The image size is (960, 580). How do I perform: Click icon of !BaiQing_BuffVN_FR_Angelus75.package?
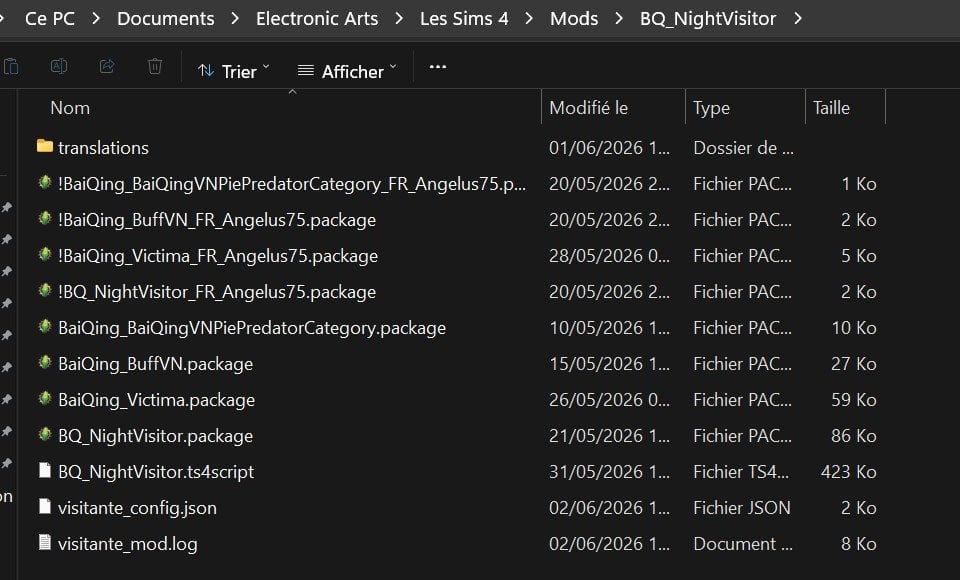click(x=45, y=218)
